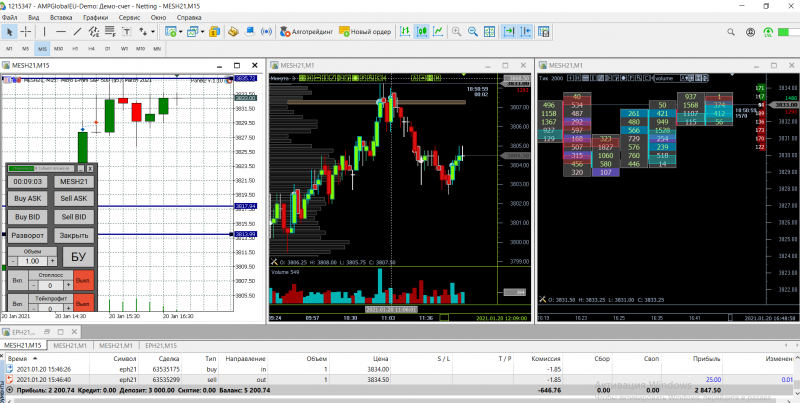The width and height of the screenshot is (800, 403).
Task: Pick the horizontal line drawing tool
Action: 61,32
